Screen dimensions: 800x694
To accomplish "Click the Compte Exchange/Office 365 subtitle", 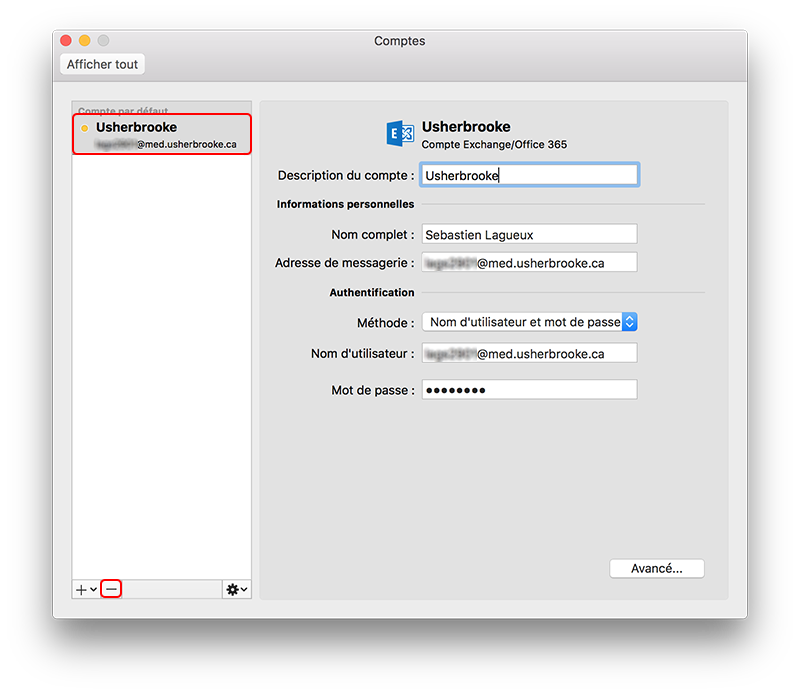I will (494, 145).
